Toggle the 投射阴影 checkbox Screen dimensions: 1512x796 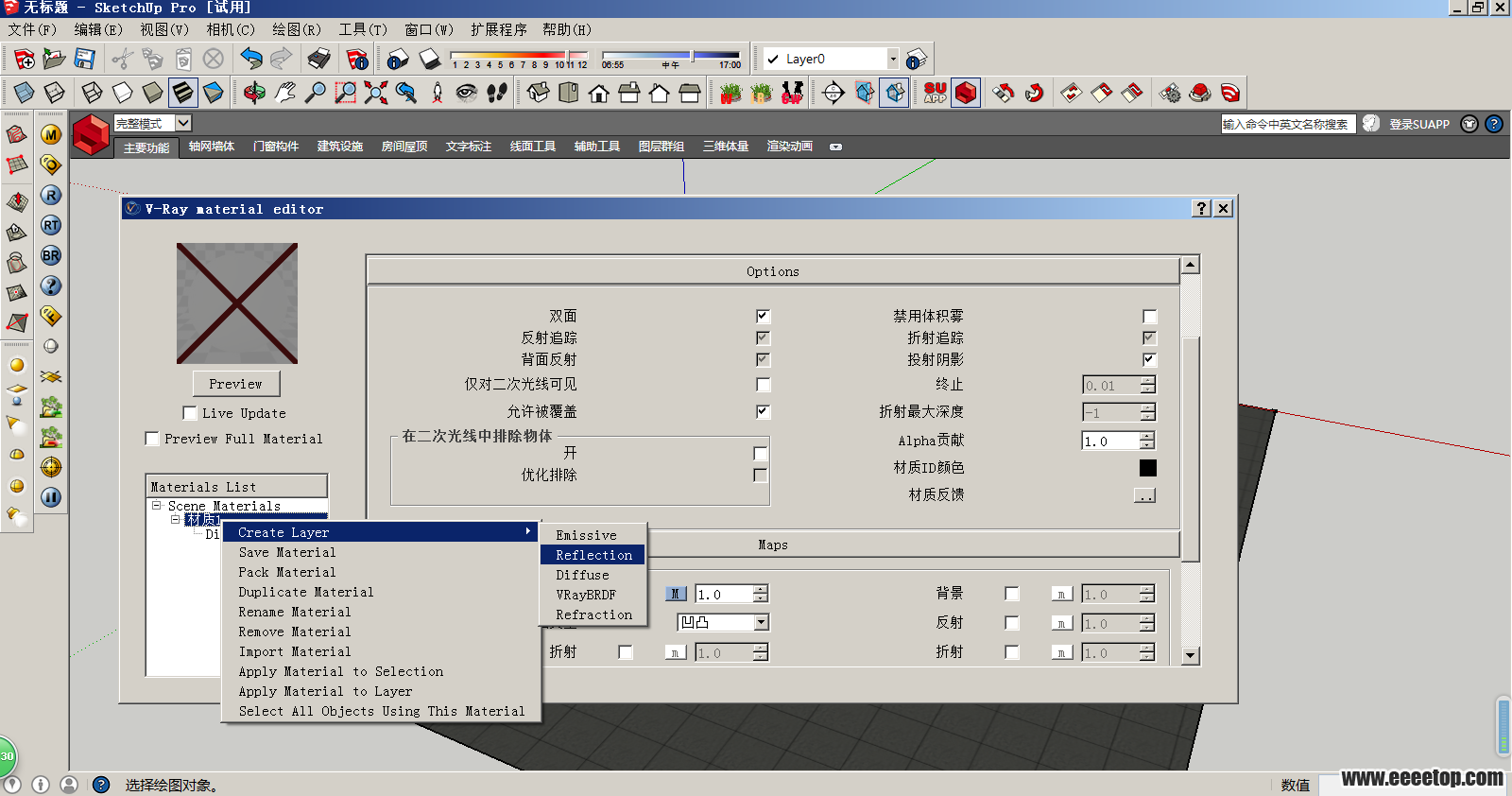[x=1149, y=359]
